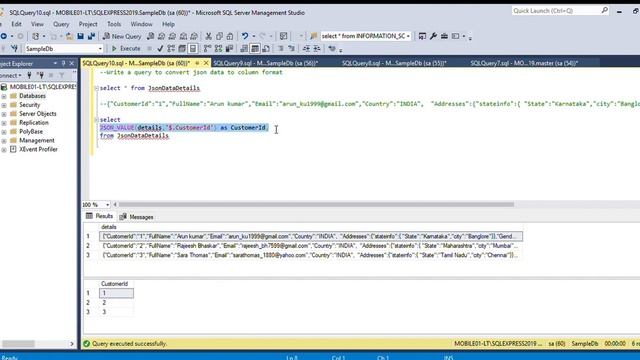Image resolution: width=640 pixels, height=360 pixels.
Task: Click the editor horizontal scrollbar
Action: pos(316,204)
